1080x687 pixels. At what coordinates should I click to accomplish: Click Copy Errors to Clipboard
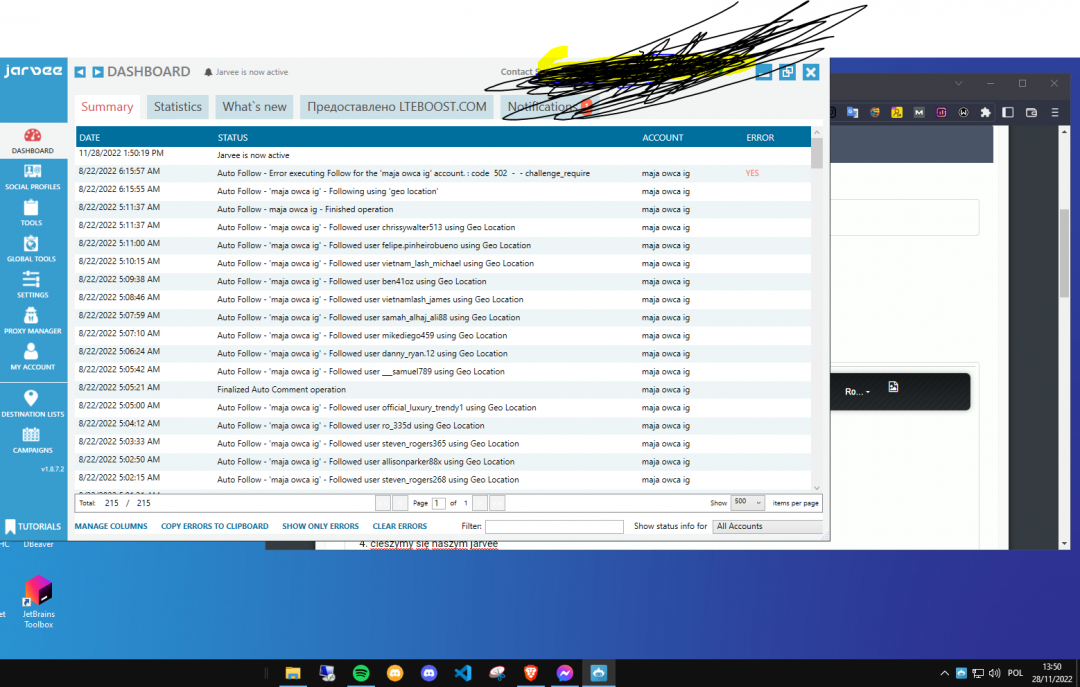pyautogui.click(x=214, y=526)
